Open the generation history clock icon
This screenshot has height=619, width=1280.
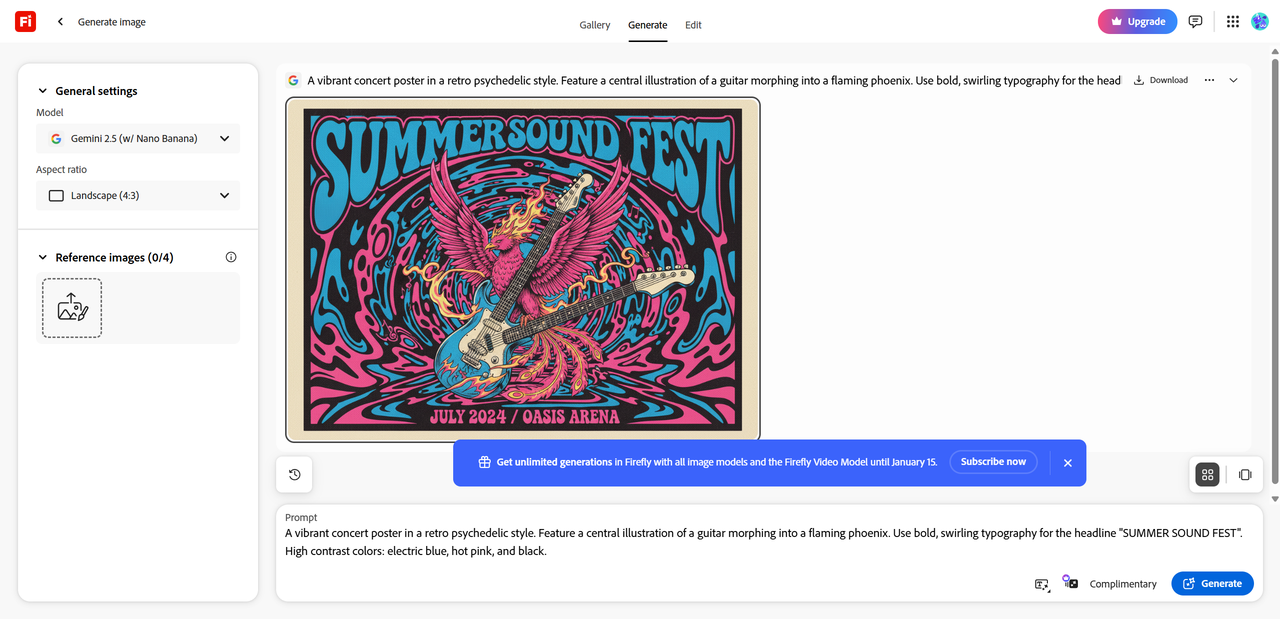tap(295, 475)
